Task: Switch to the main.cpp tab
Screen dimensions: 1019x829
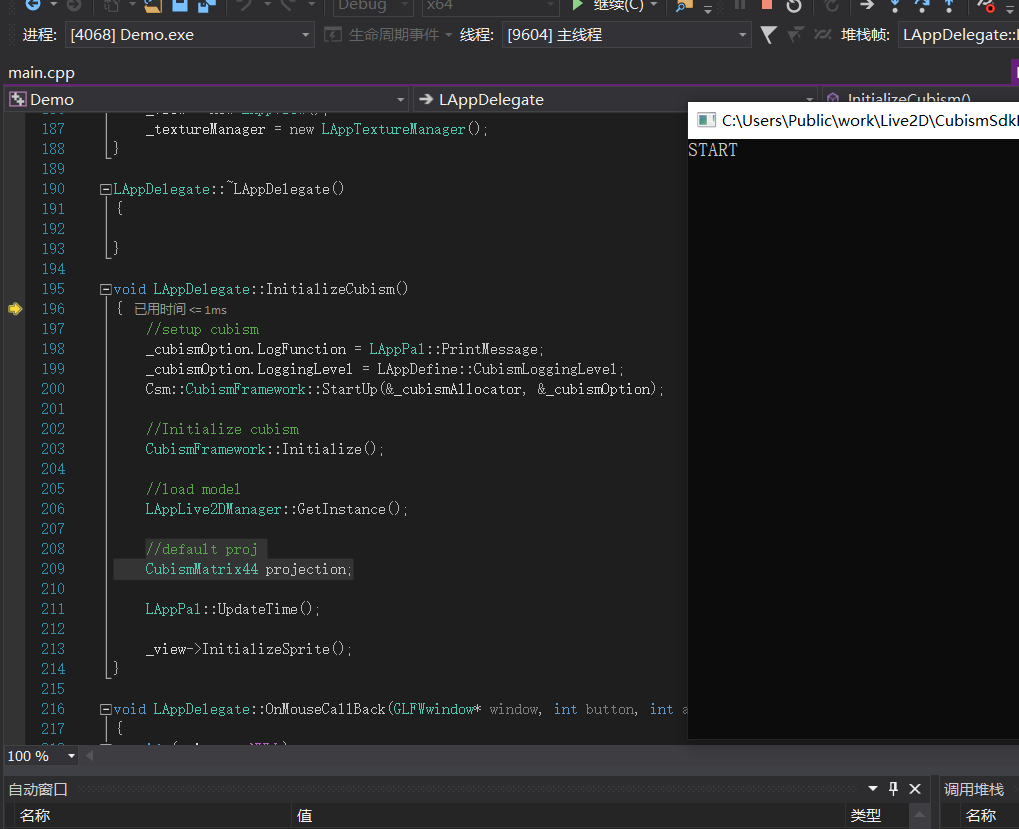Action: 41,72
